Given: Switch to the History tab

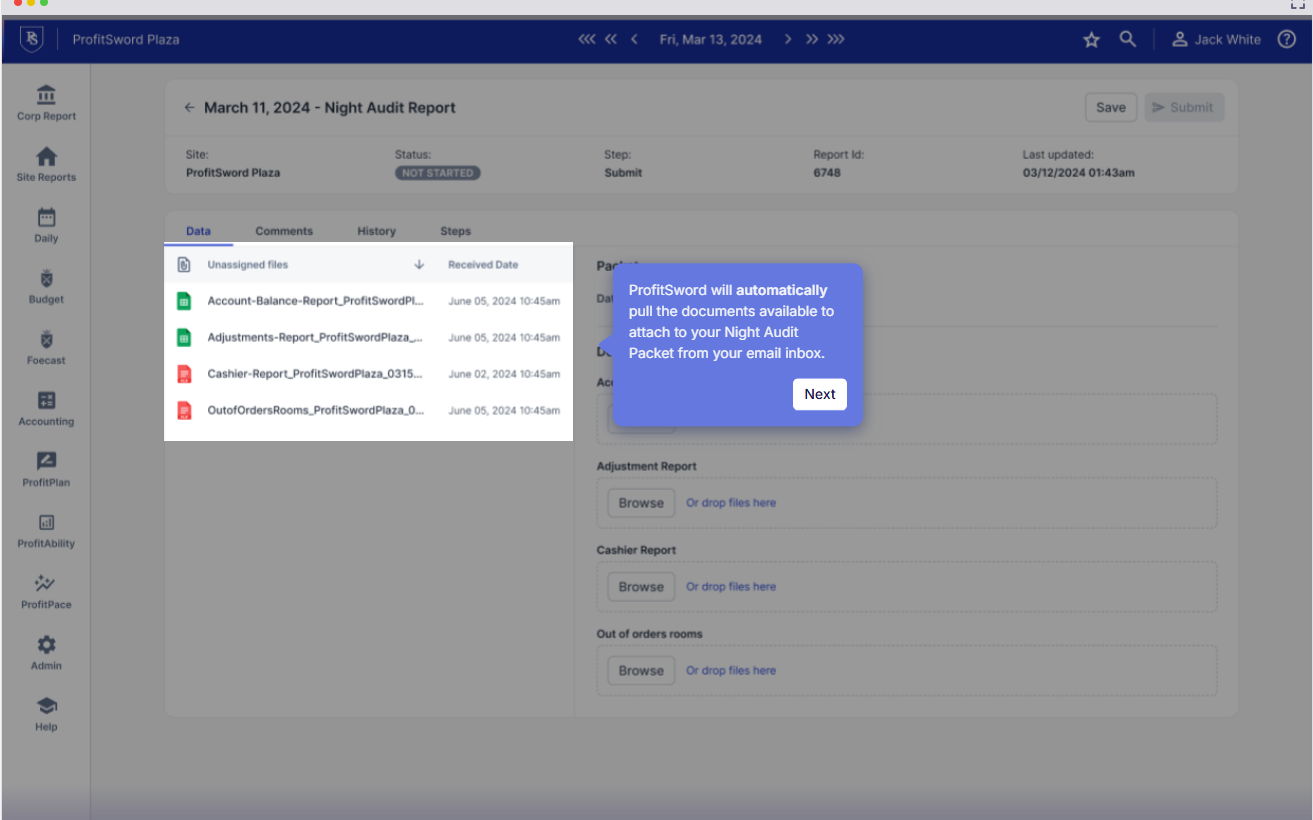Looking at the screenshot, I should [x=376, y=231].
